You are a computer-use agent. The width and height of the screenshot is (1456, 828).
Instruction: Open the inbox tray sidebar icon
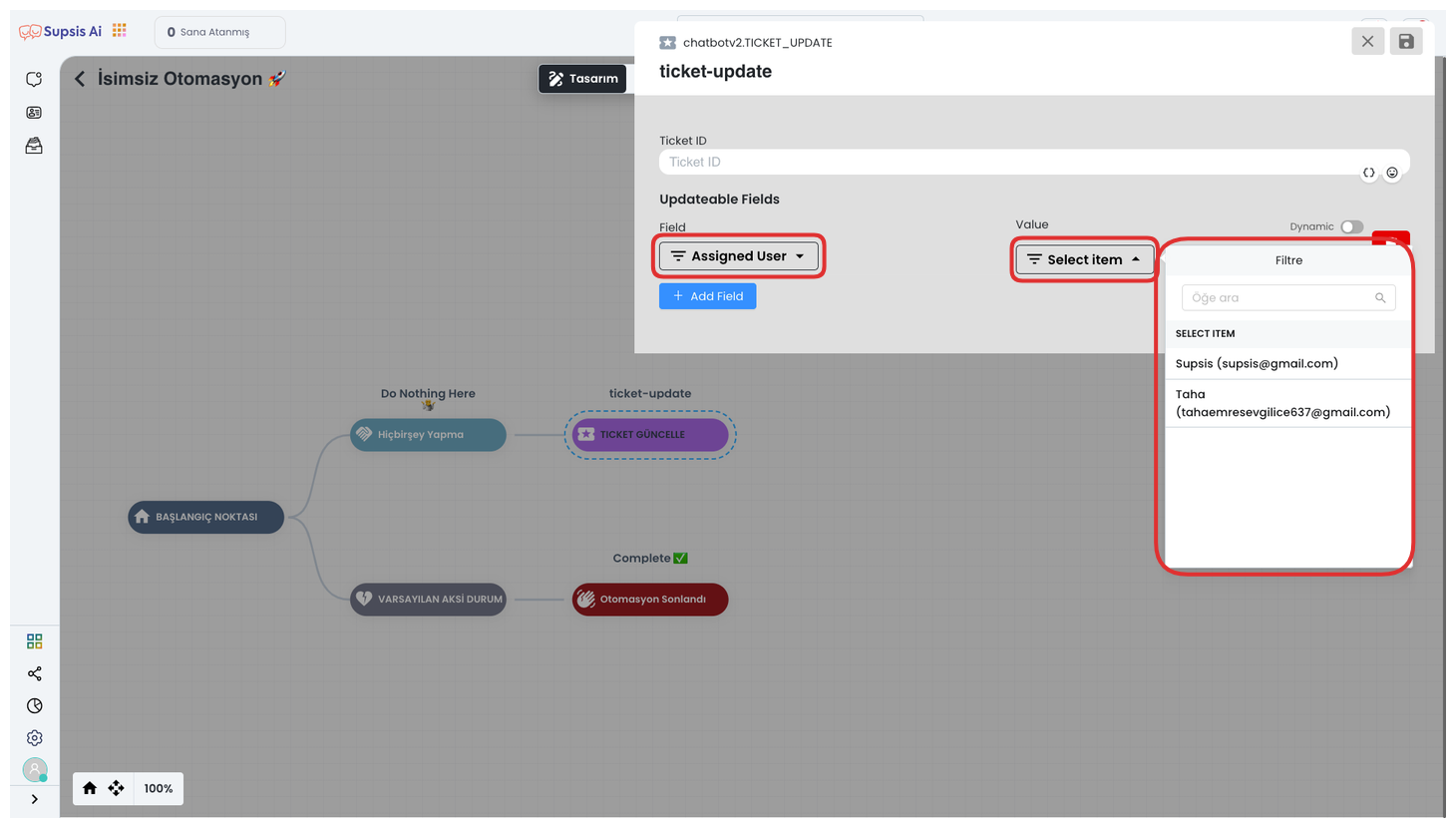point(34,146)
